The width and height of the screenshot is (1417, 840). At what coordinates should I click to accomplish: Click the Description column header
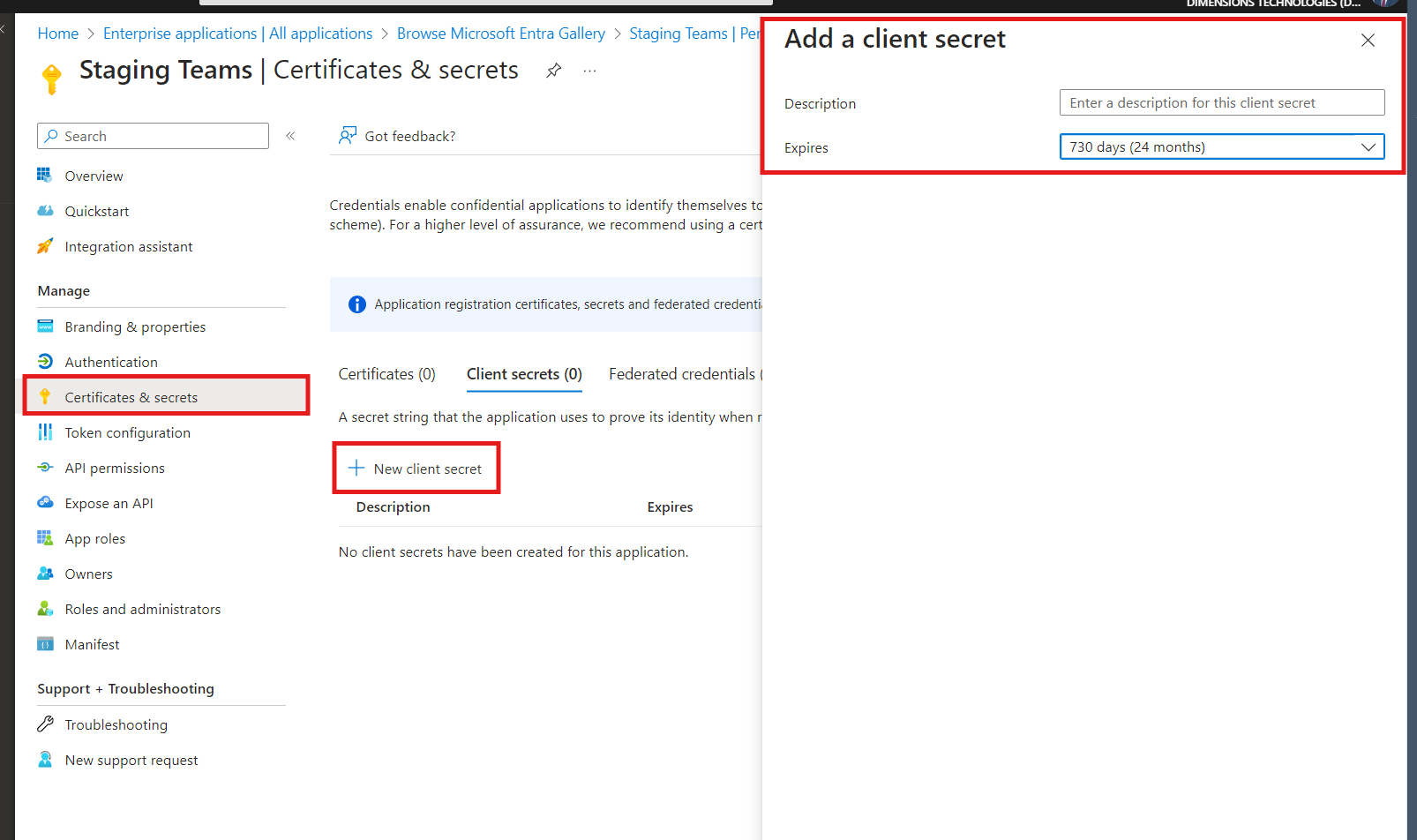click(x=394, y=506)
